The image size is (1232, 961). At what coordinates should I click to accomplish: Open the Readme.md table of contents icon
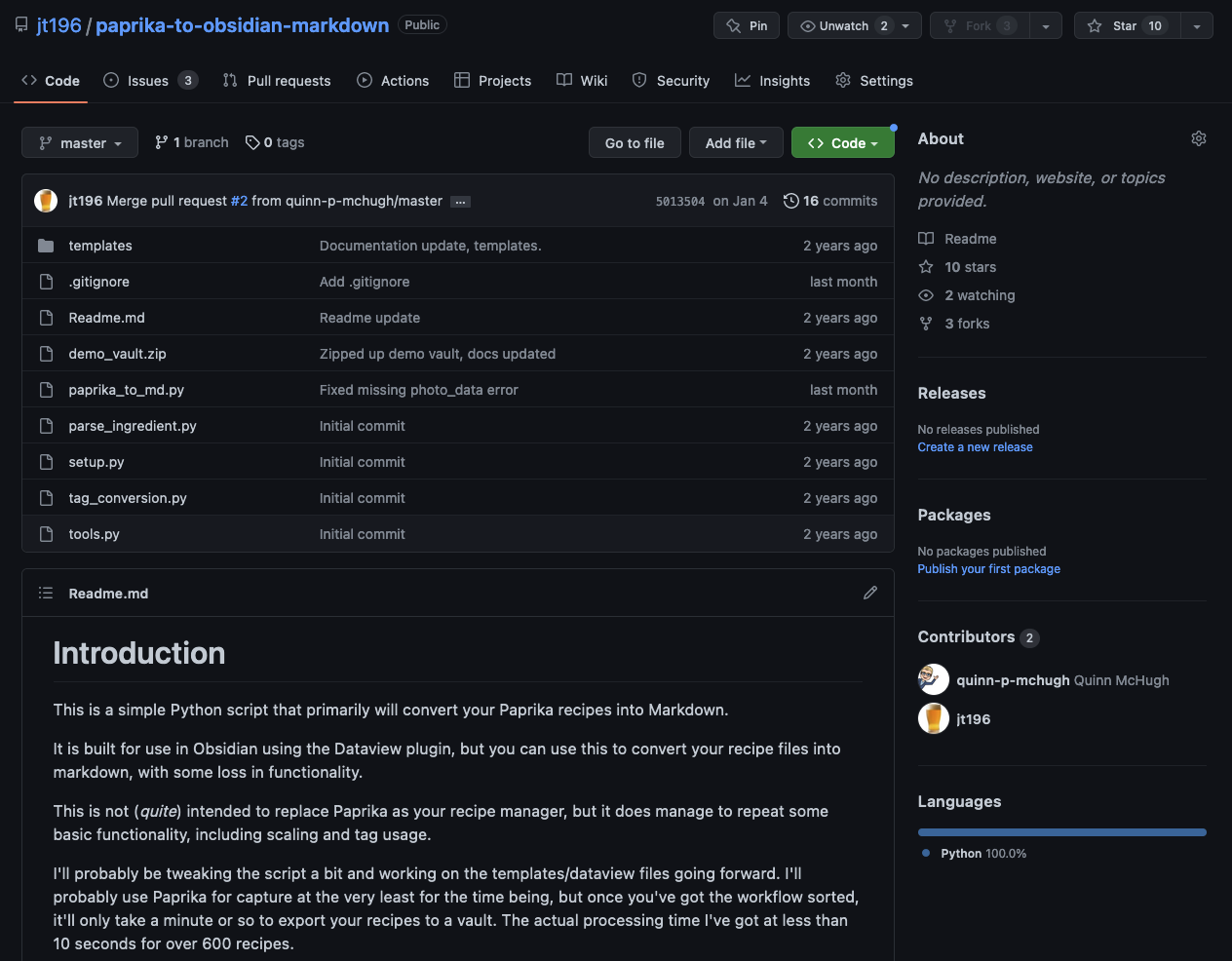coord(46,593)
